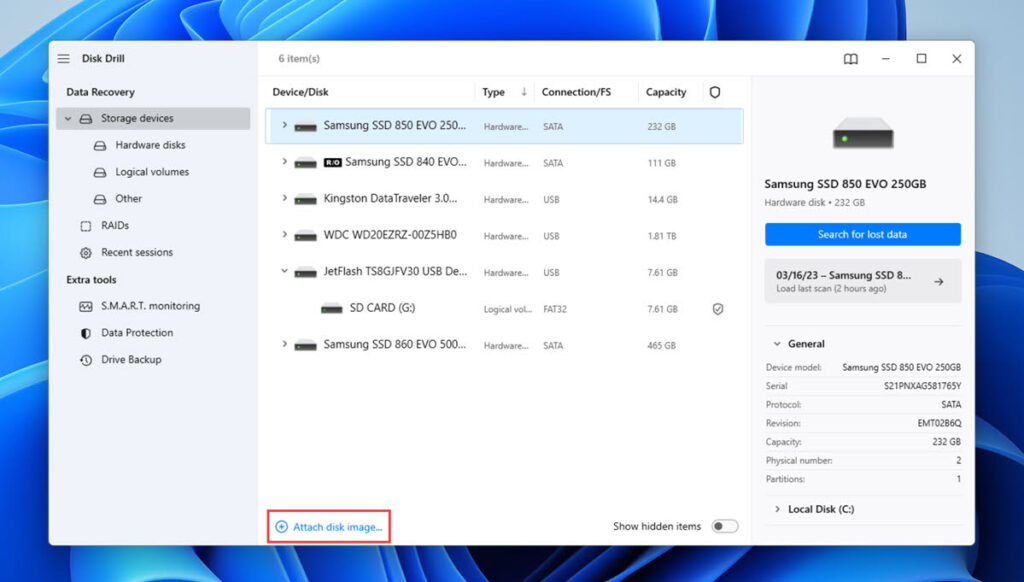The width and height of the screenshot is (1024, 582).
Task: Enable Show hidden items
Action: [724, 525]
